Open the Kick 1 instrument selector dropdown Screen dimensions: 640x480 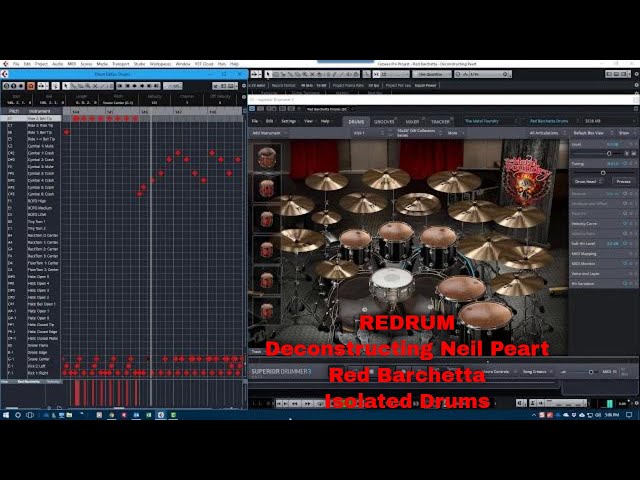pos(369,133)
